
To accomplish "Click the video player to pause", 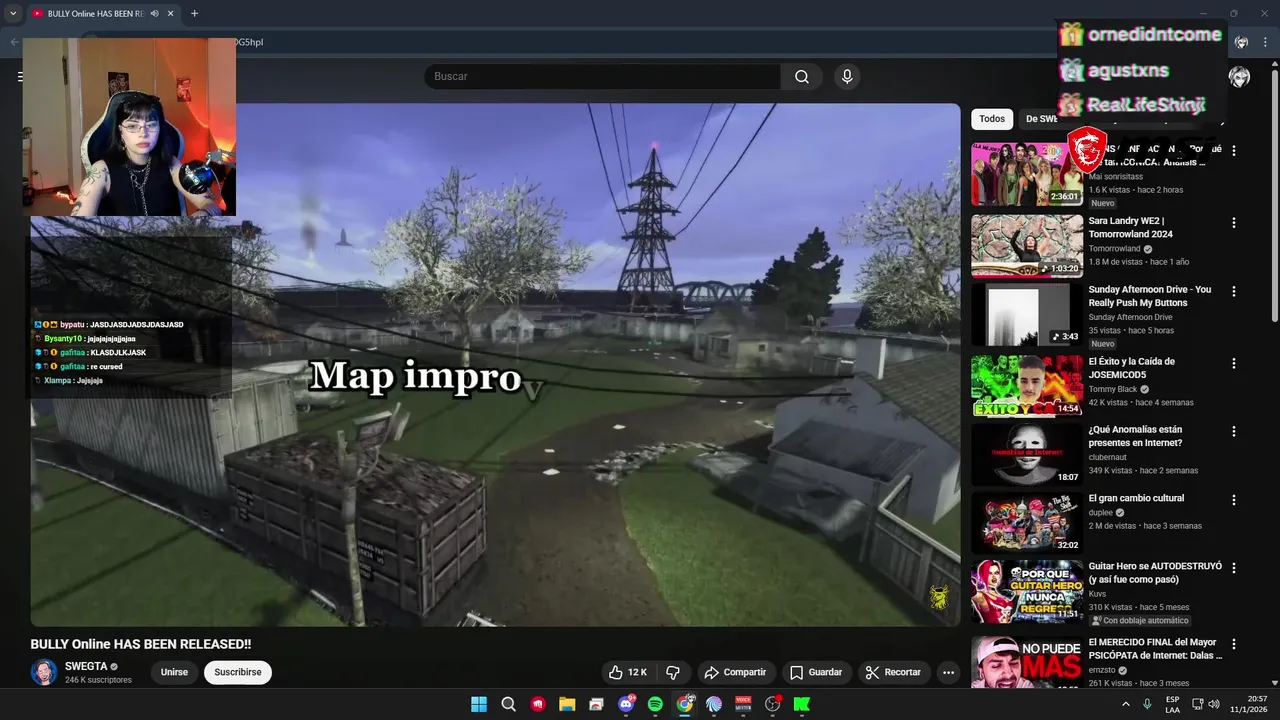I will [x=495, y=365].
